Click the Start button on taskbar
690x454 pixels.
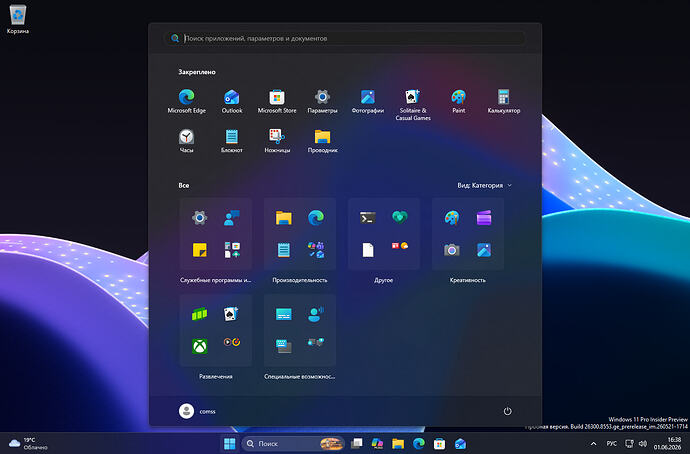(x=229, y=443)
